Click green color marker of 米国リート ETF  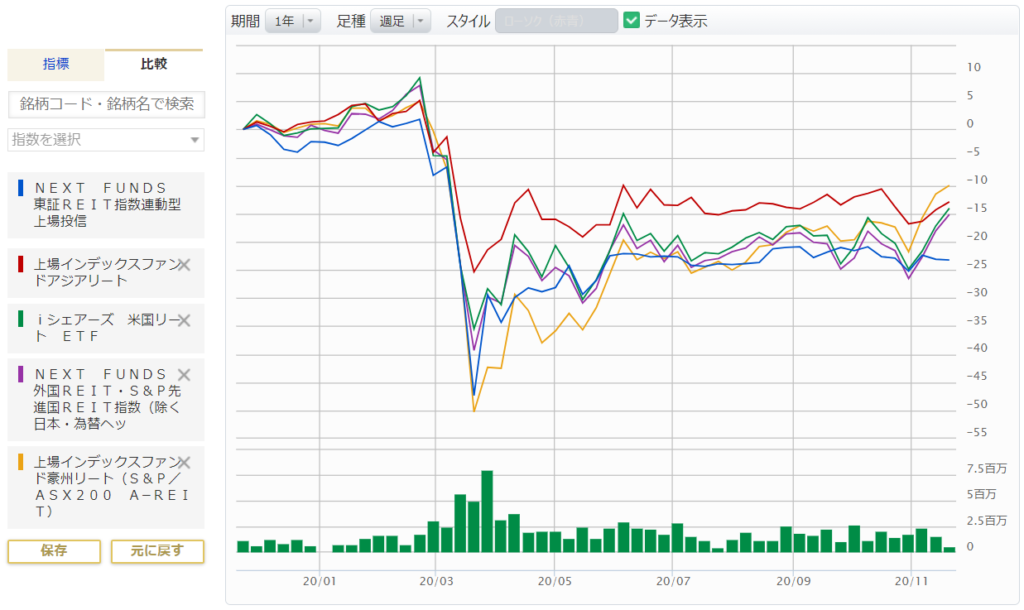point(21,319)
